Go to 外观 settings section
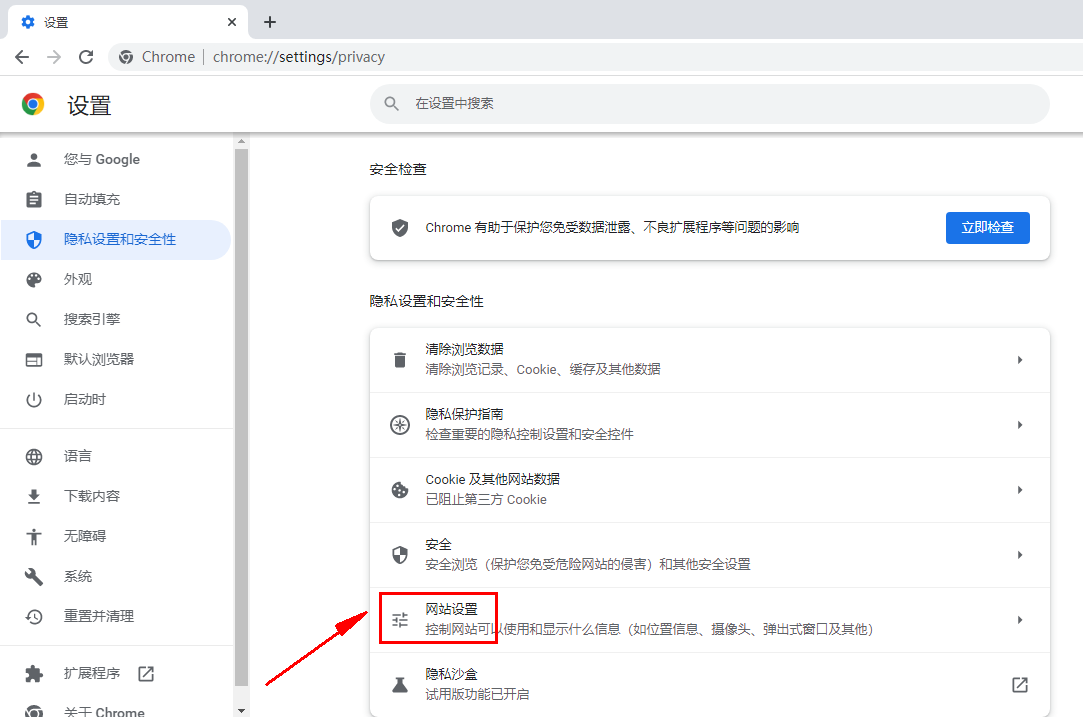1083x717 pixels. pos(78,279)
